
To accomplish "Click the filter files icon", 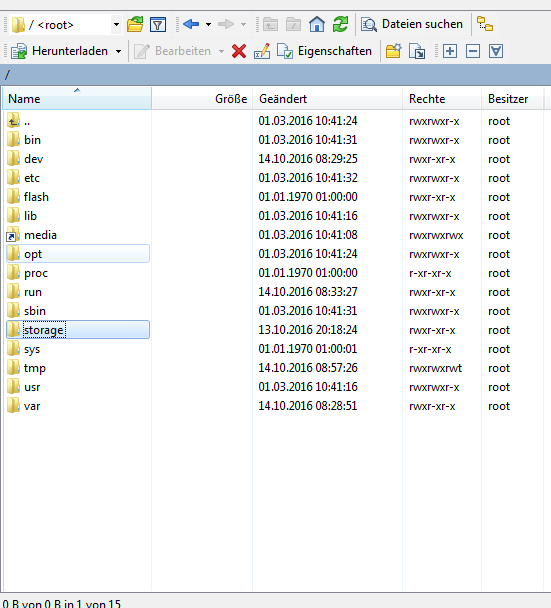I will click(158, 25).
